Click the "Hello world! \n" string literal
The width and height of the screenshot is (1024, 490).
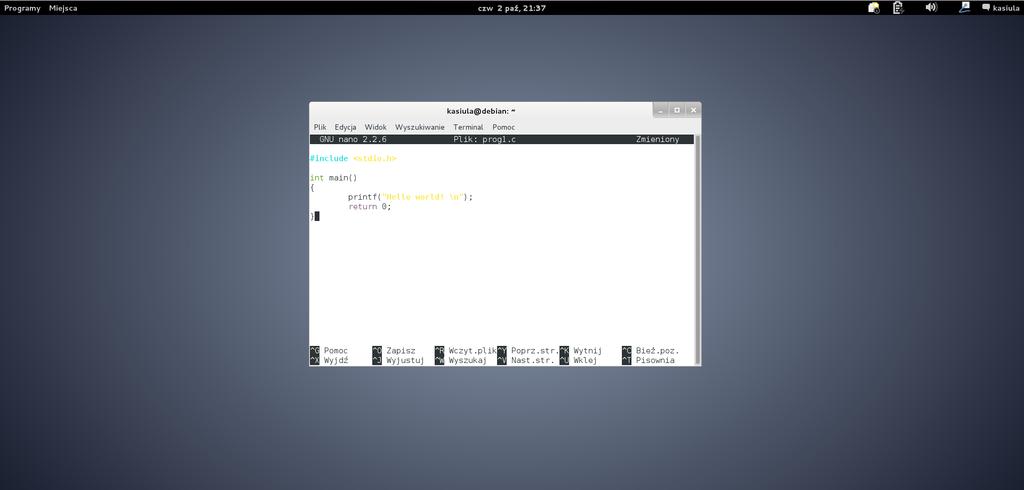pyautogui.click(x=423, y=197)
